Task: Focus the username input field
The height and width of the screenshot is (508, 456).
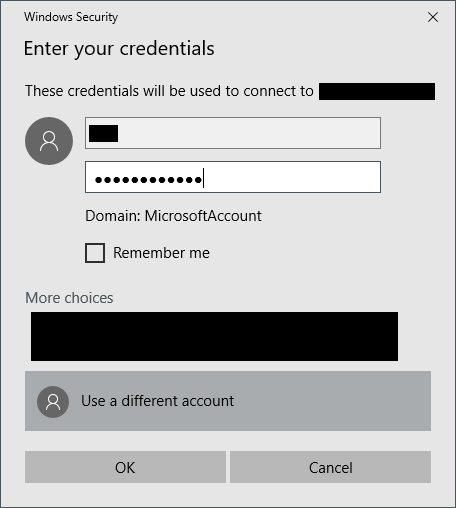Action: [x=233, y=133]
